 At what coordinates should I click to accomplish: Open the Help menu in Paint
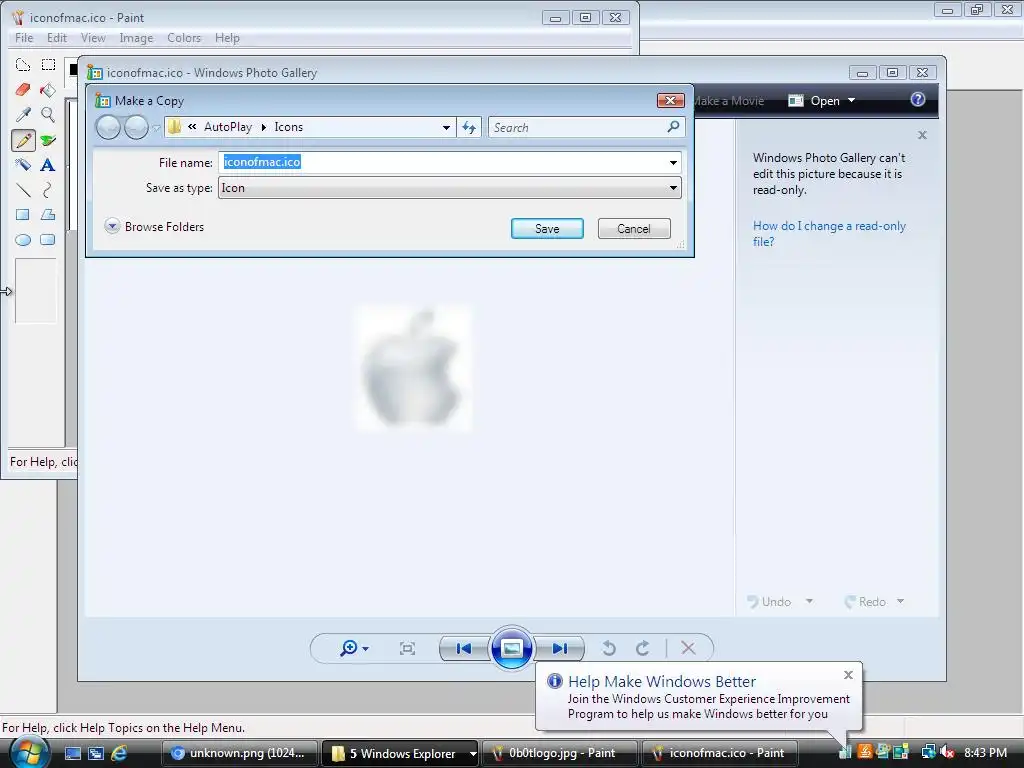(x=227, y=38)
